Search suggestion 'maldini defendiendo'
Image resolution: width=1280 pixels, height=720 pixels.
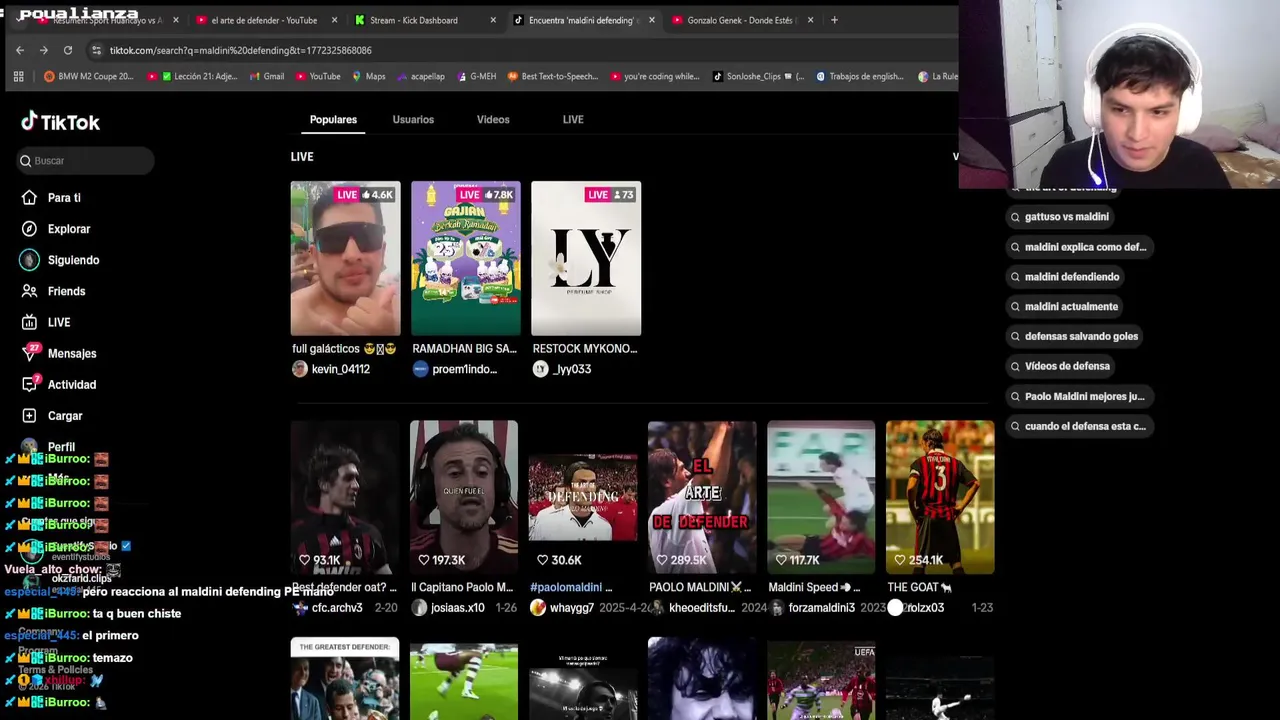pos(1065,277)
